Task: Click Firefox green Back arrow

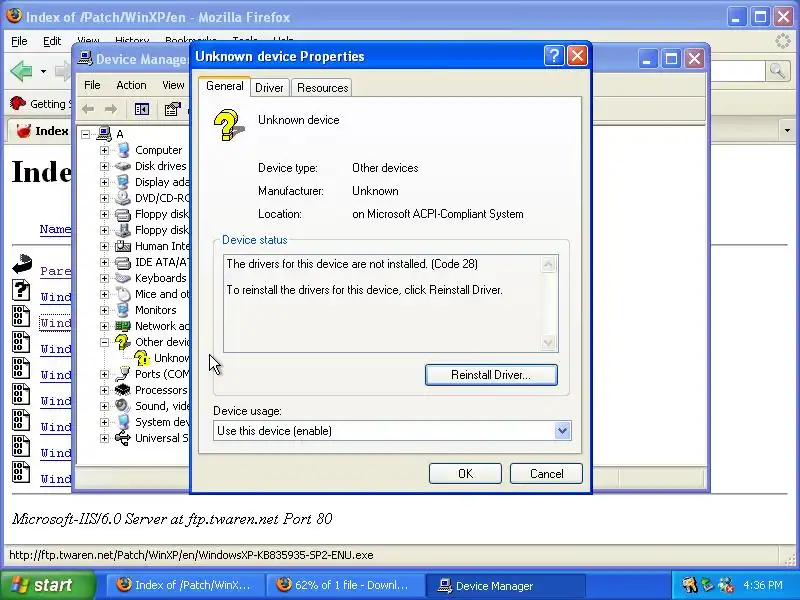Action: click(21, 71)
